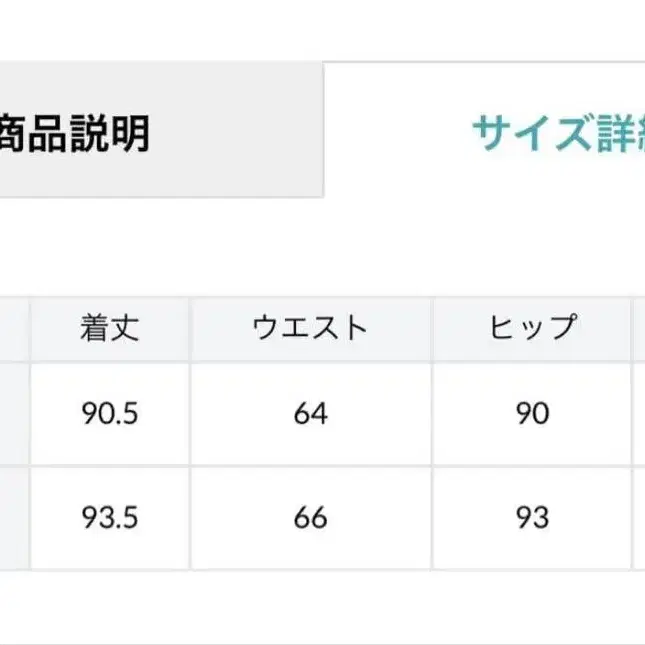Viewport: 645px width, 645px height.
Task: Click the blank header cell left of 着丈
Action: (14, 328)
